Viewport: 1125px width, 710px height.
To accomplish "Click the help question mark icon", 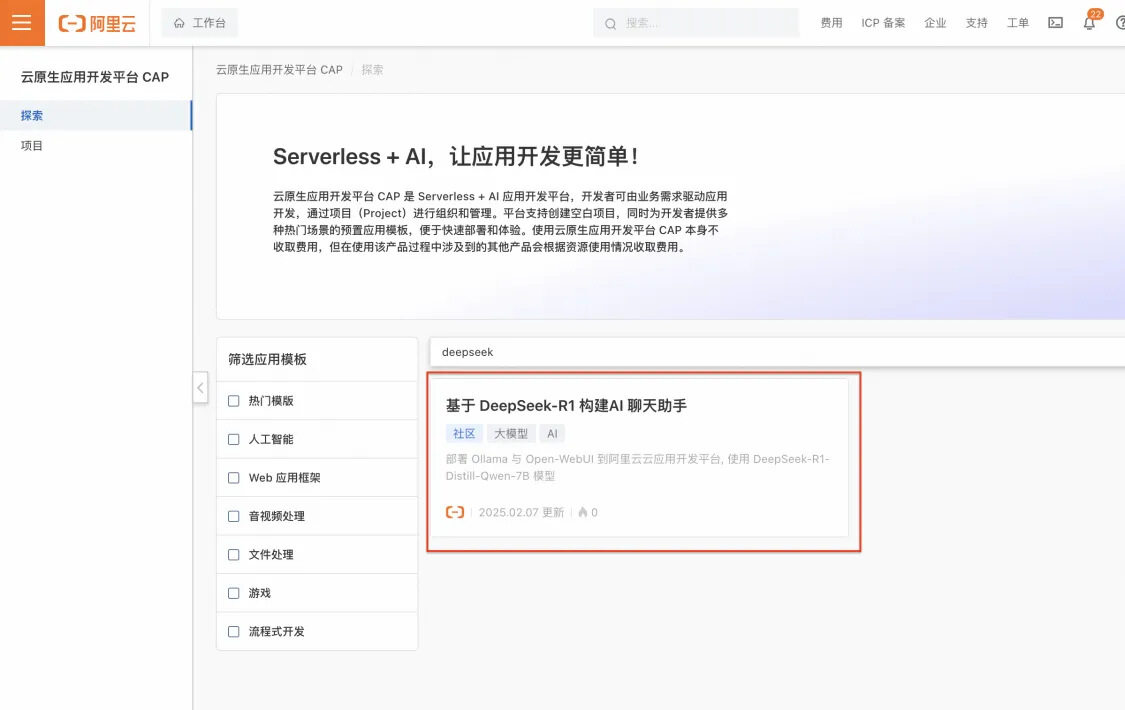I will click(1121, 22).
